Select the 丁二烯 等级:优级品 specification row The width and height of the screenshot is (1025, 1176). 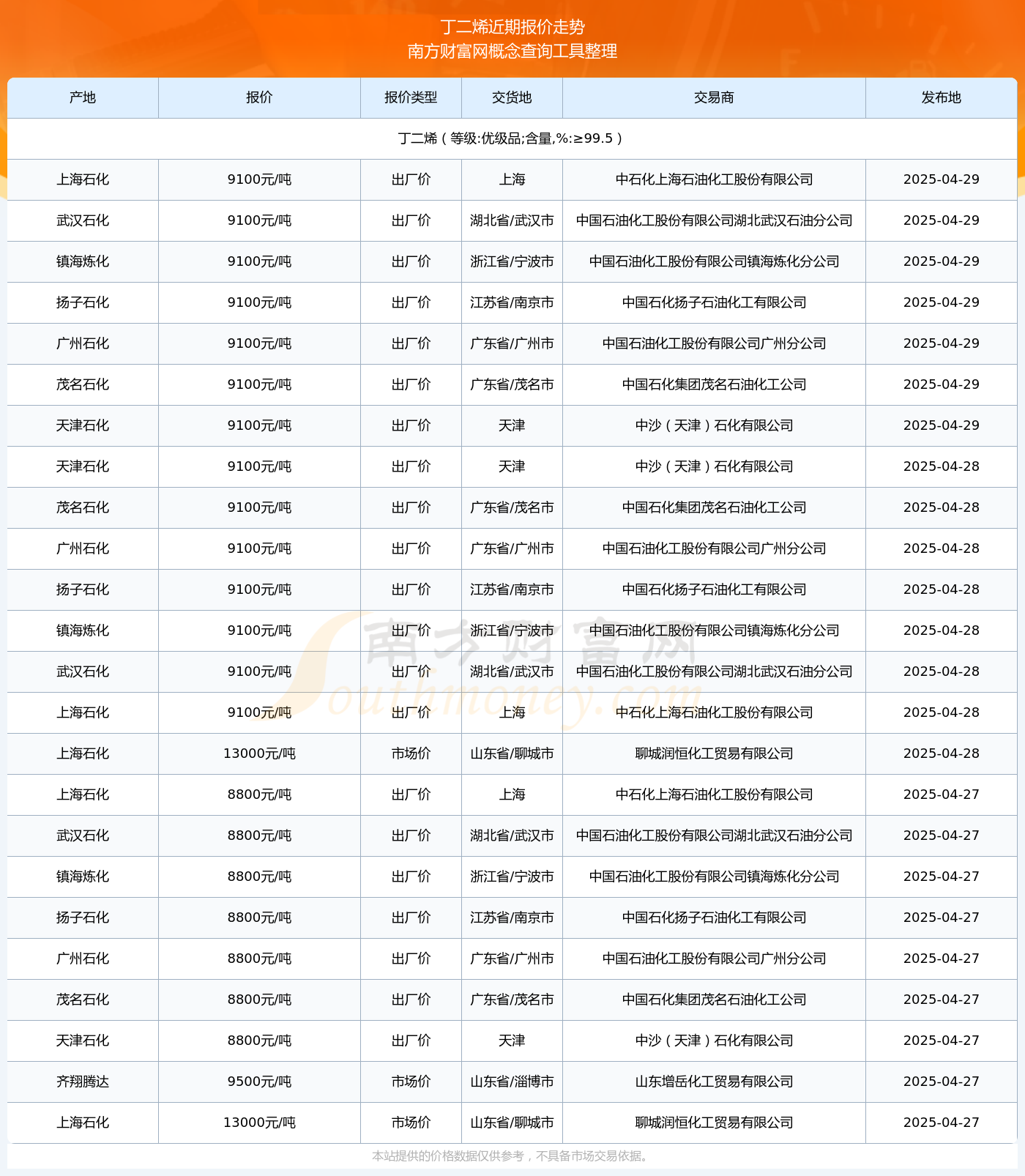(x=512, y=138)
